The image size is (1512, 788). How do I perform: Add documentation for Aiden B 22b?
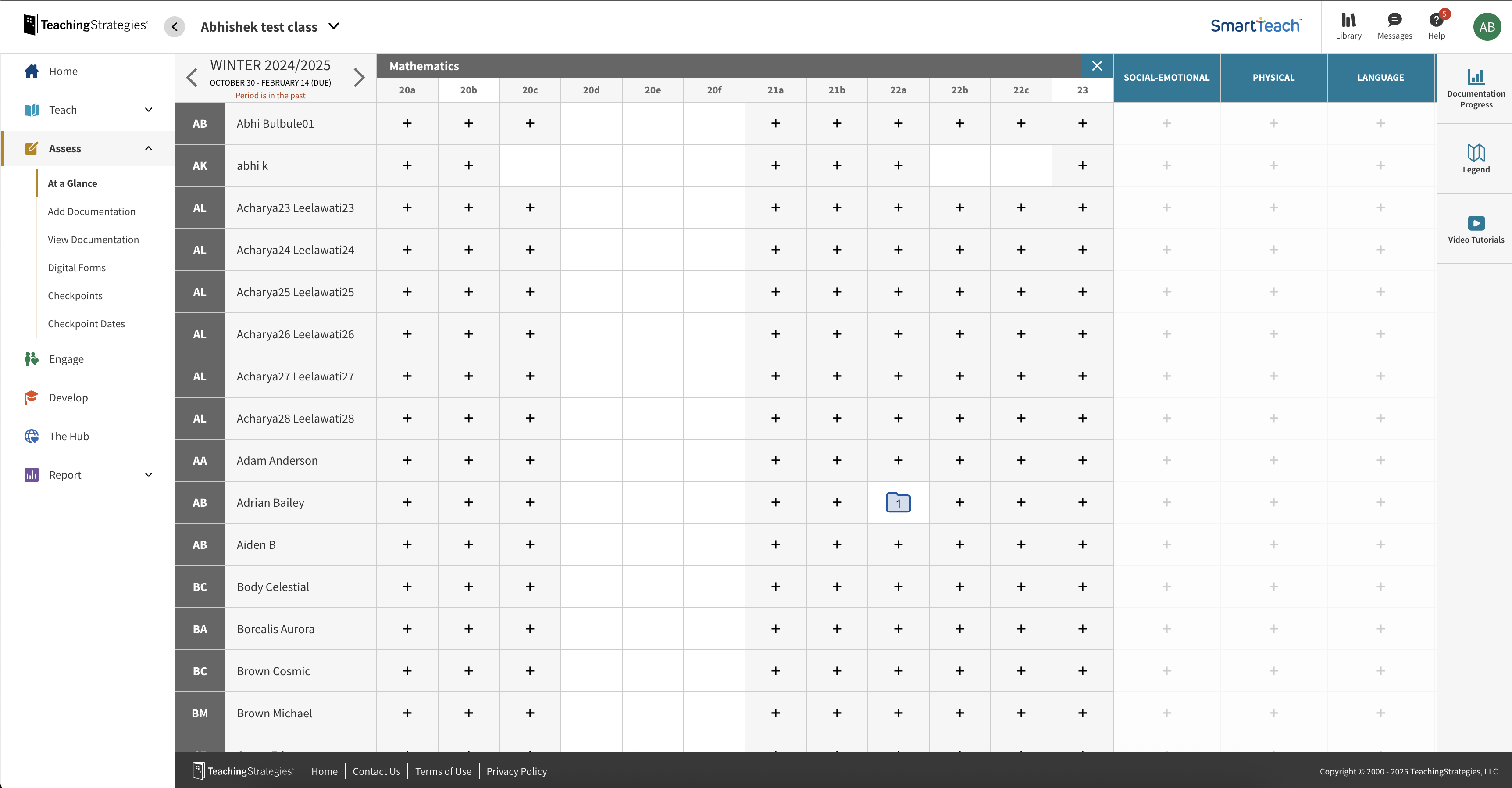(x=959, y=545)
